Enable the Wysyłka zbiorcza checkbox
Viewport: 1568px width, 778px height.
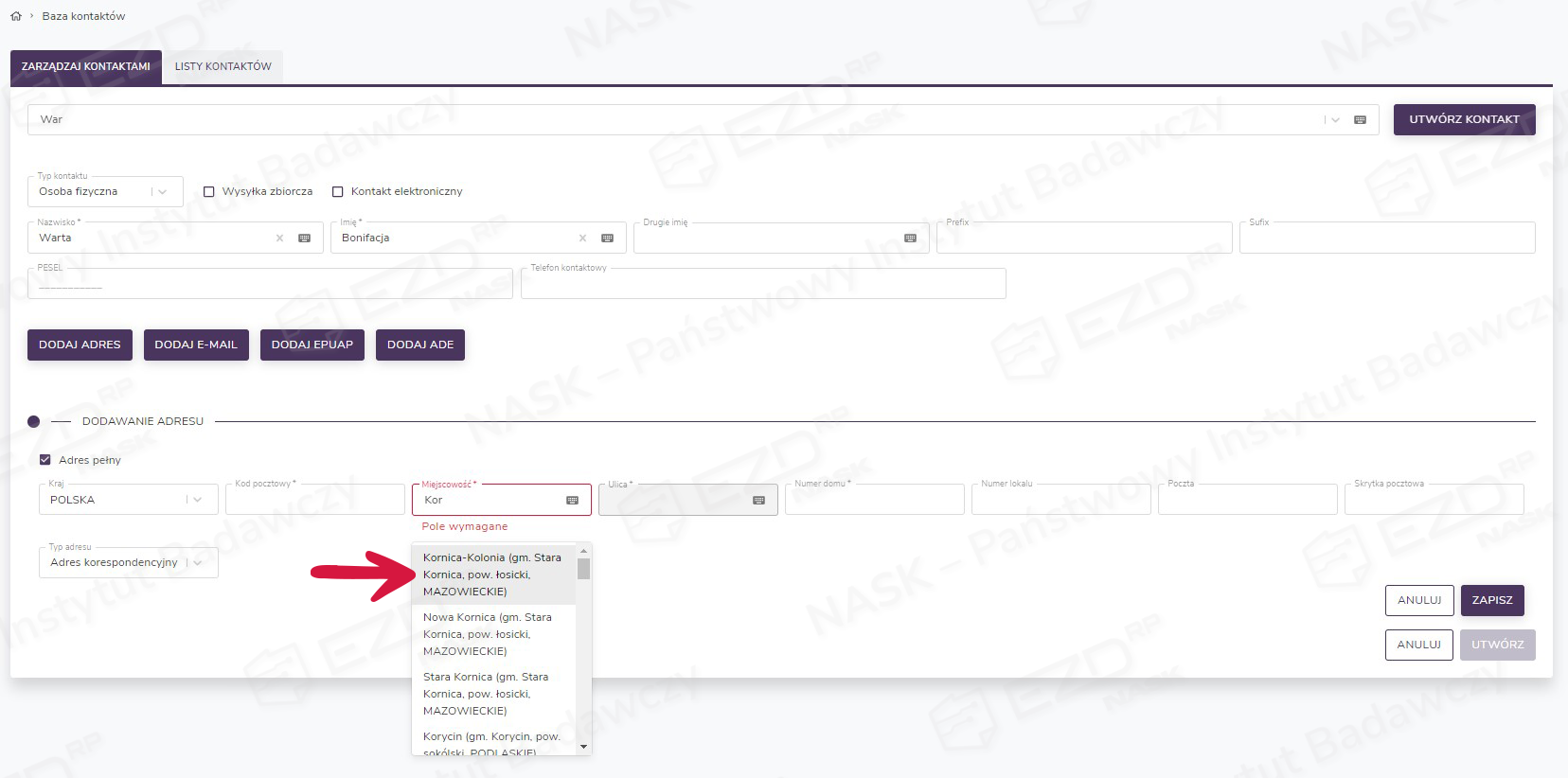pyautogui.click(x=209, y=192)
